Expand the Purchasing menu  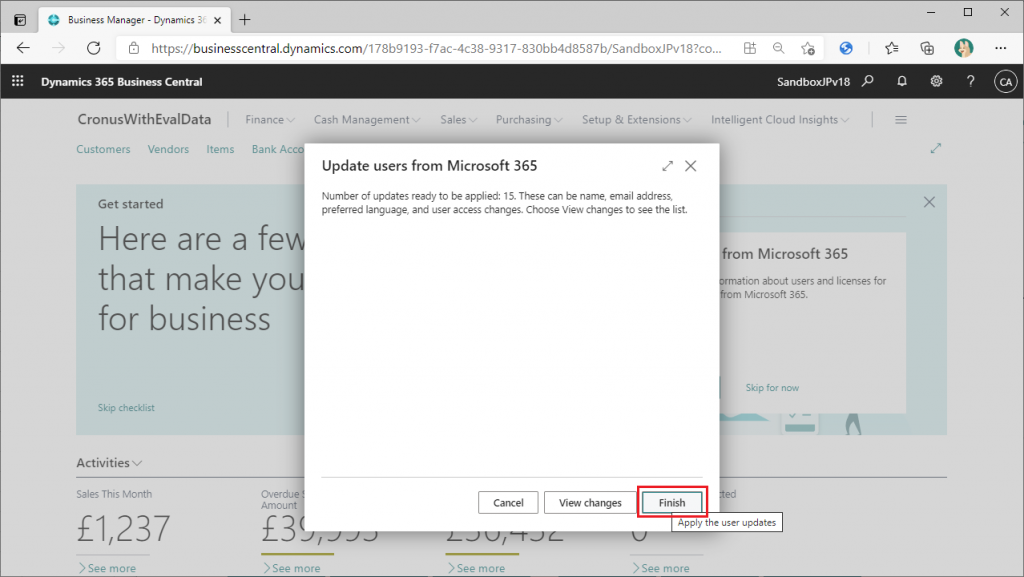pos(528,119)
